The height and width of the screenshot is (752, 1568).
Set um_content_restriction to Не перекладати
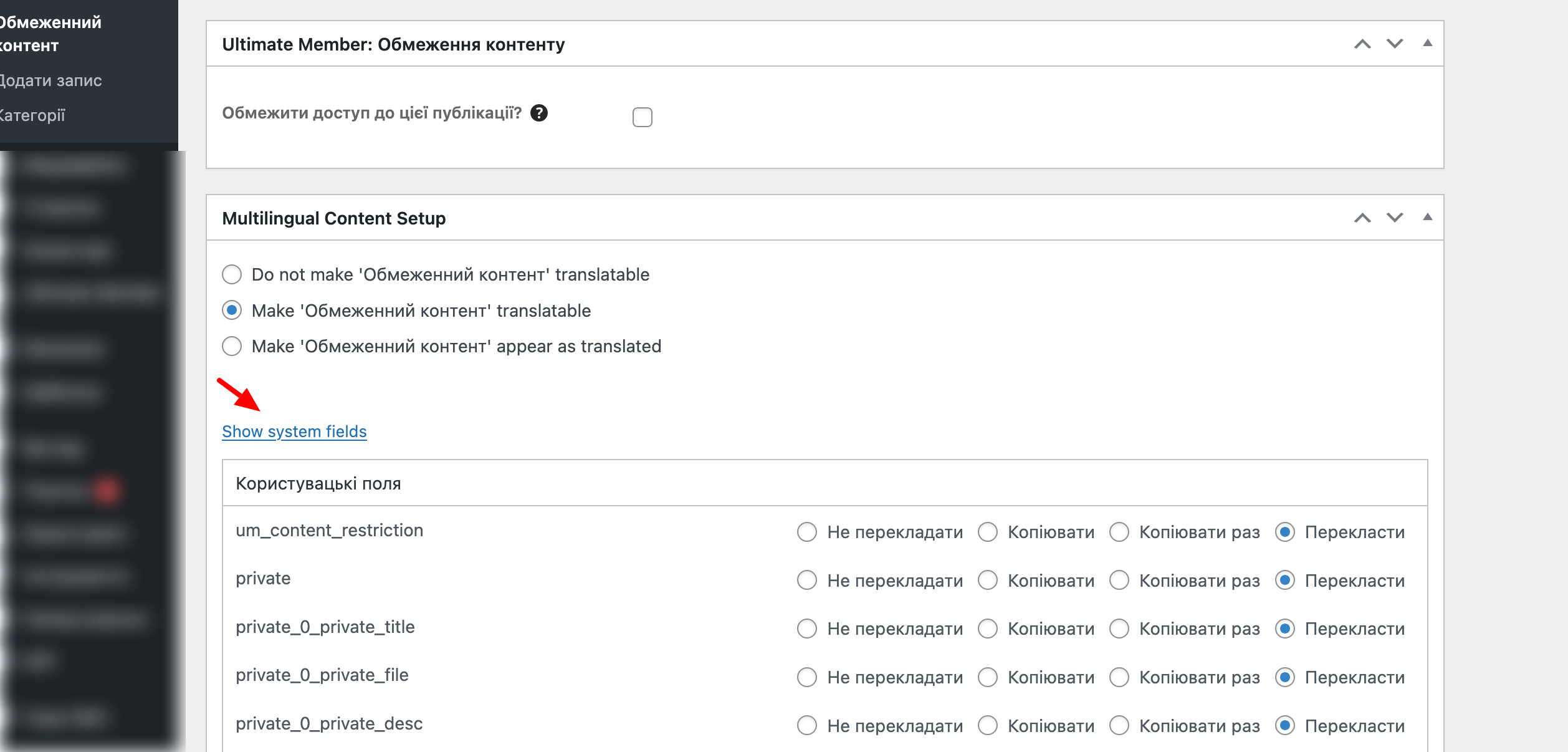pyautogui.click(x=807, y=532)
